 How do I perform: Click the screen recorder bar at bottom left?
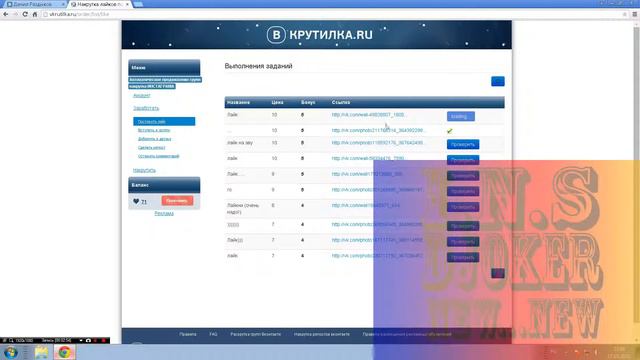point(55,340)
